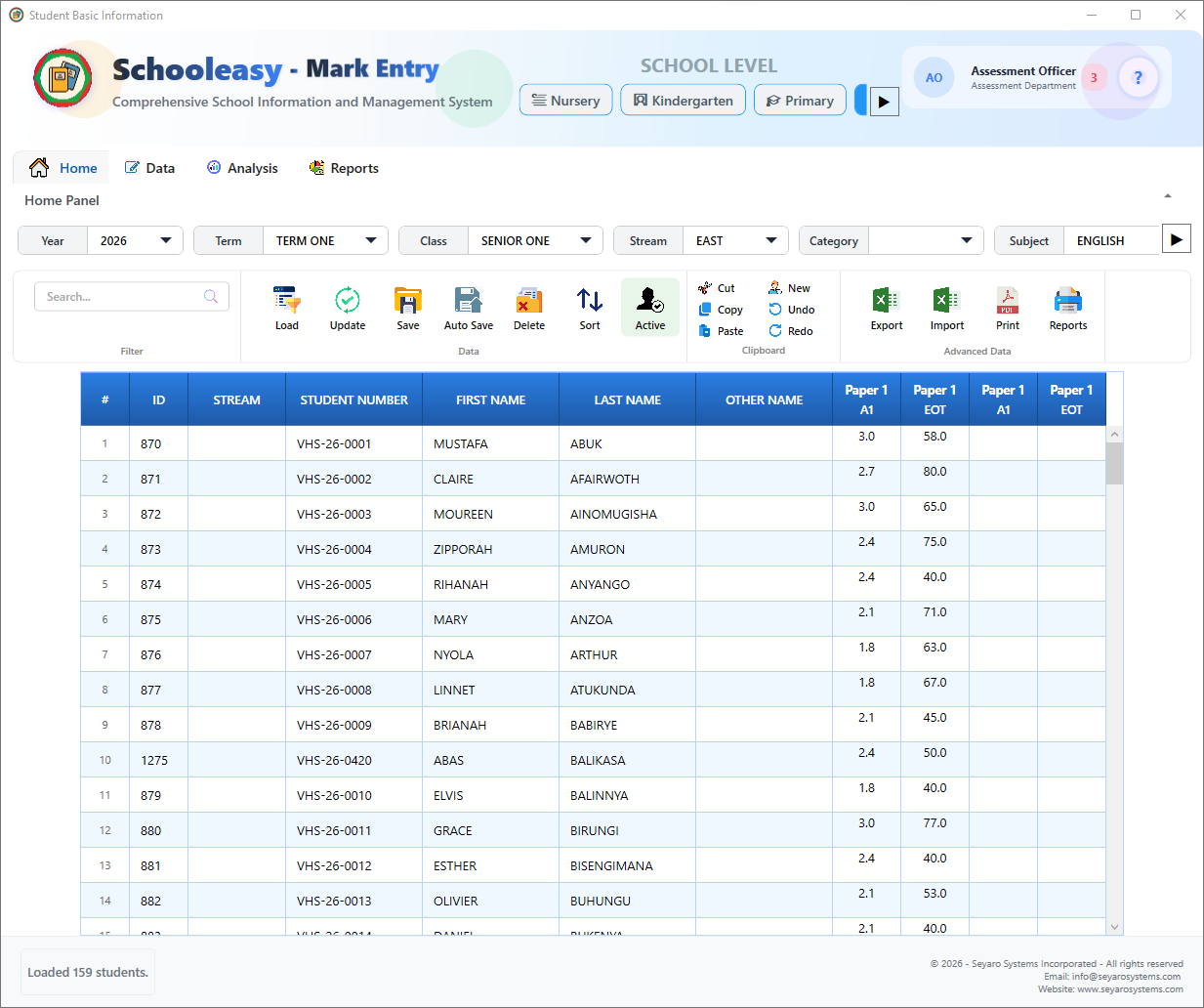Click BISENGIMANA last name cell

pos(628,865)
